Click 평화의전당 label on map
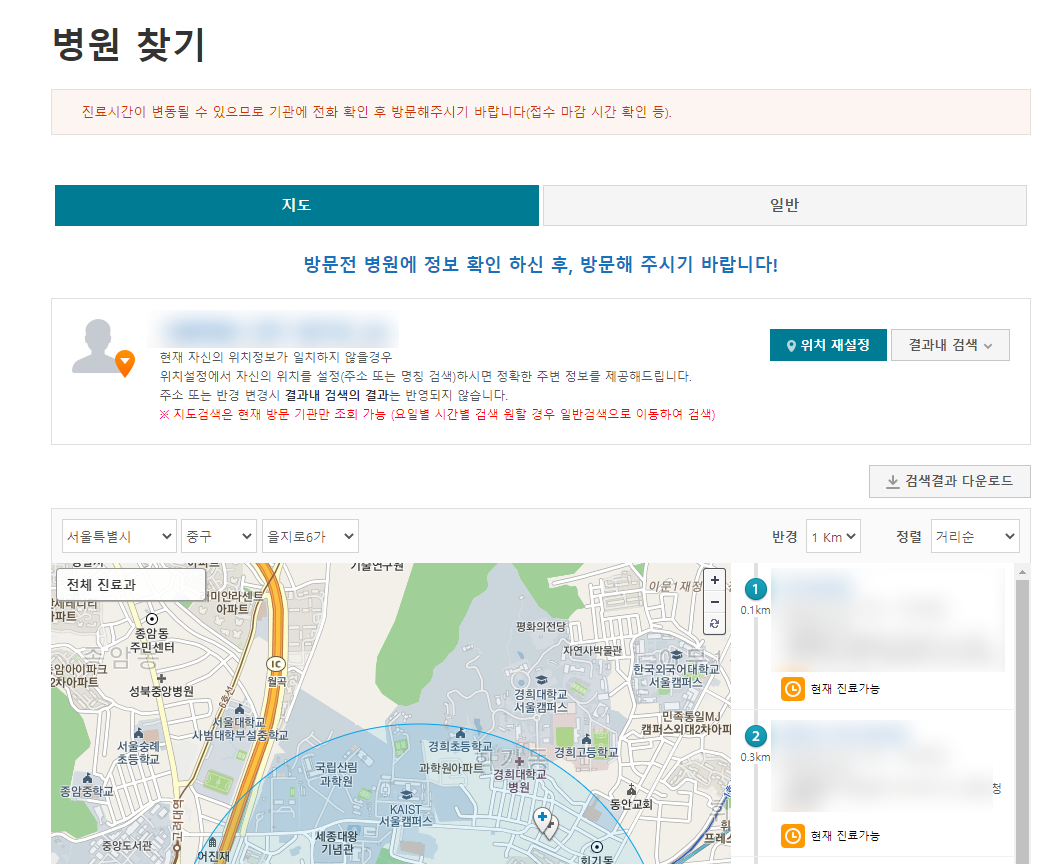1049x864 pixels. click(x=541, y=626)
